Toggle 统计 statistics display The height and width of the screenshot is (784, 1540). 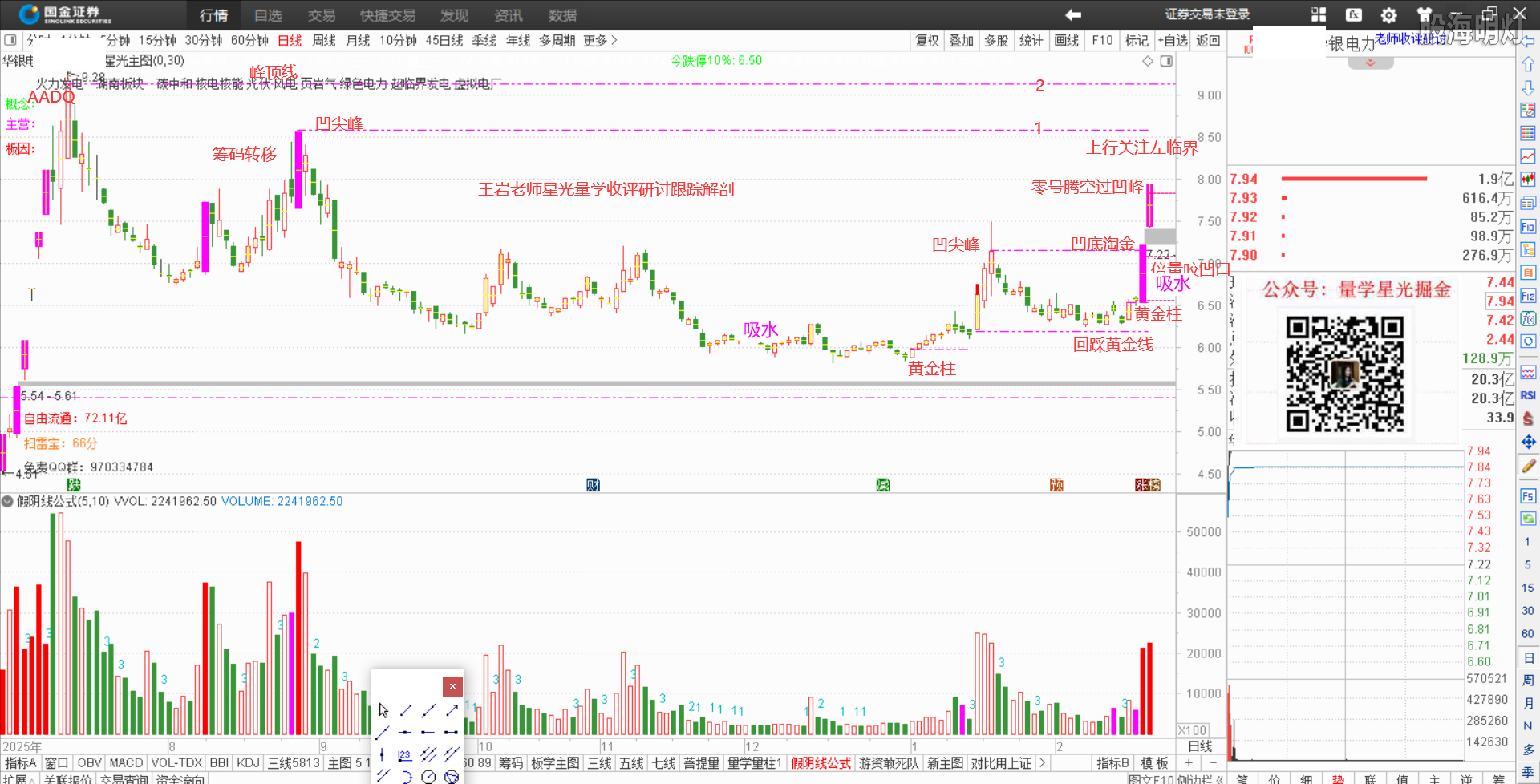[x=1031, y=41]
